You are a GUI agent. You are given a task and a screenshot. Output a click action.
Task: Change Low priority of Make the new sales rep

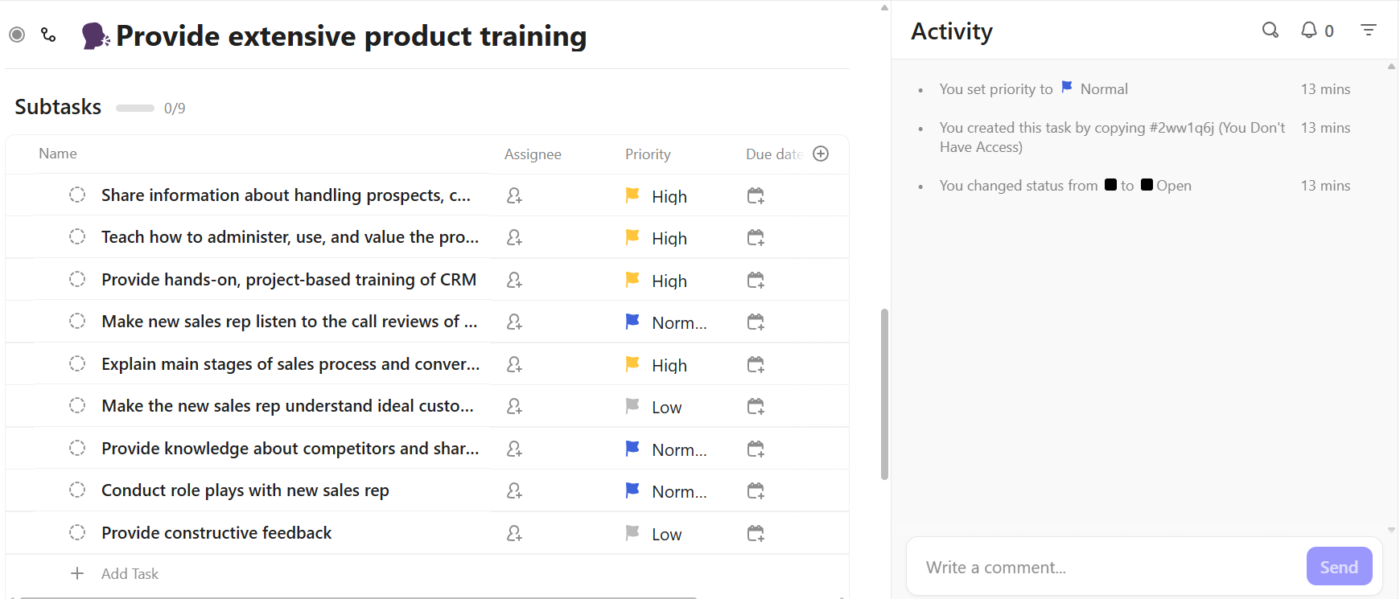(x=654, y=407)
